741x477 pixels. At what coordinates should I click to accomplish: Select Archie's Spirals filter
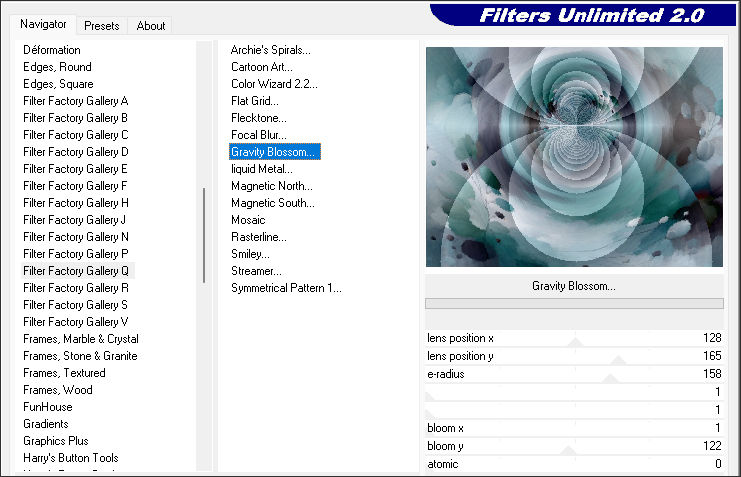pos(271,50)
